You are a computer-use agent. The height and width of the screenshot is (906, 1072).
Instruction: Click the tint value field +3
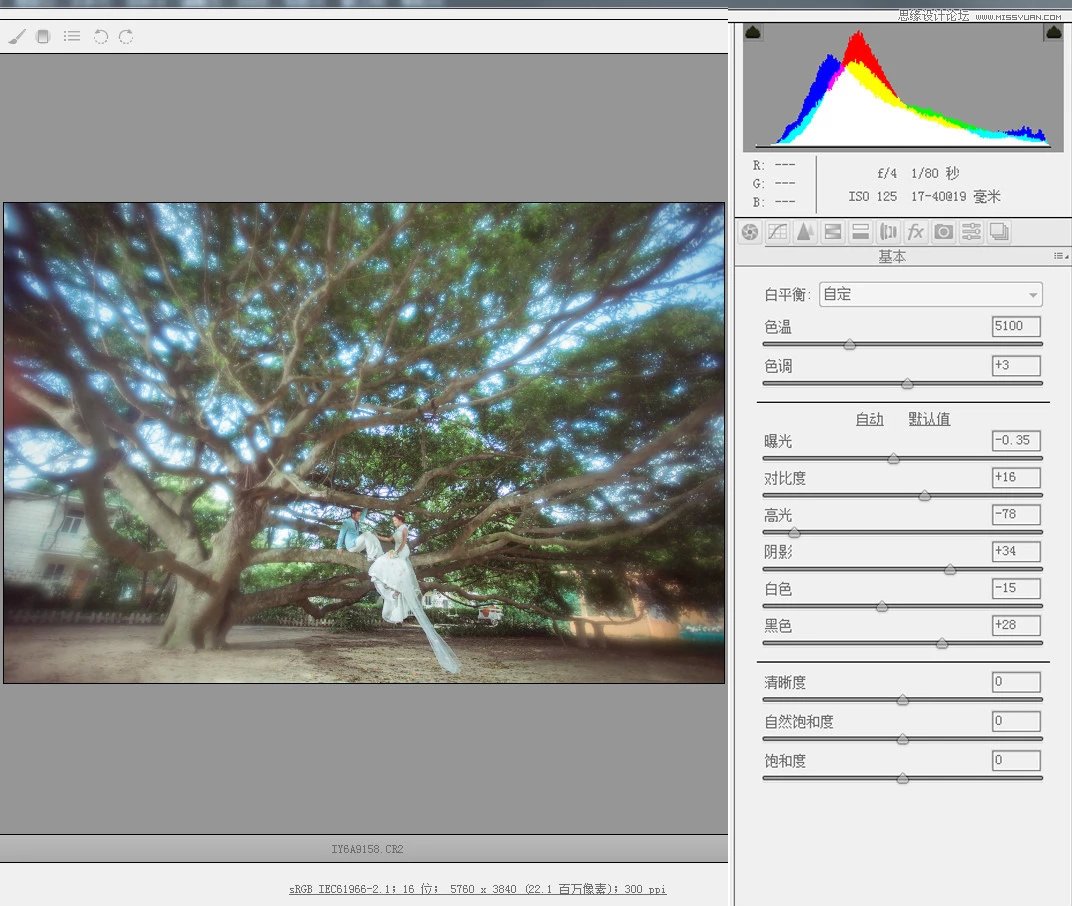[x=1016, y=365]
